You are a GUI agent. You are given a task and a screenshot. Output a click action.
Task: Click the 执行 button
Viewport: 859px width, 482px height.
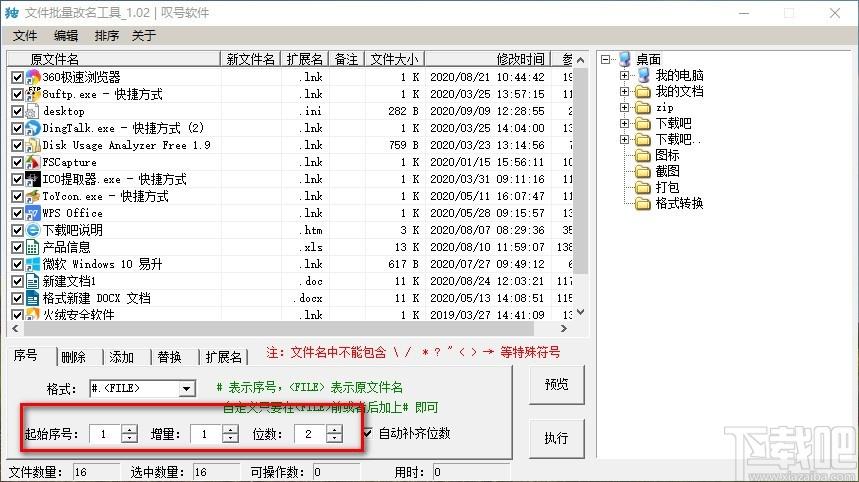tap(557, 438)
